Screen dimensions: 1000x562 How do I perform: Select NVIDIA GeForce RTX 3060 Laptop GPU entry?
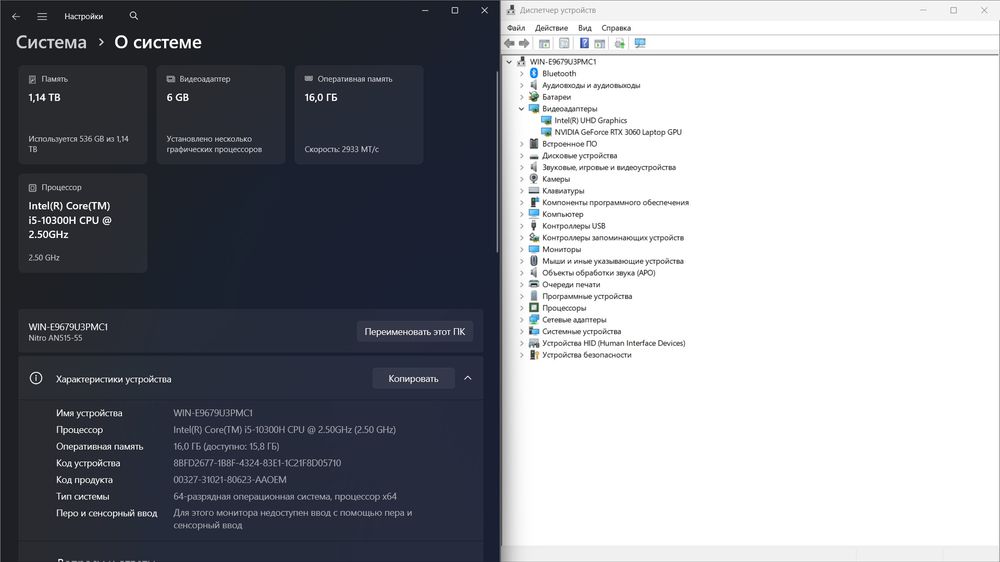[x=618, y=132]
